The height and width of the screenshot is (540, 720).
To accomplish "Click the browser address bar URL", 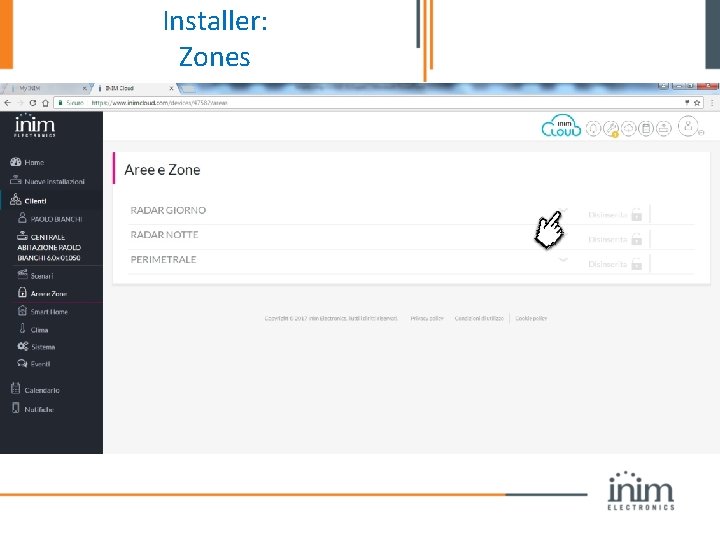I will [x=159, y=103].
